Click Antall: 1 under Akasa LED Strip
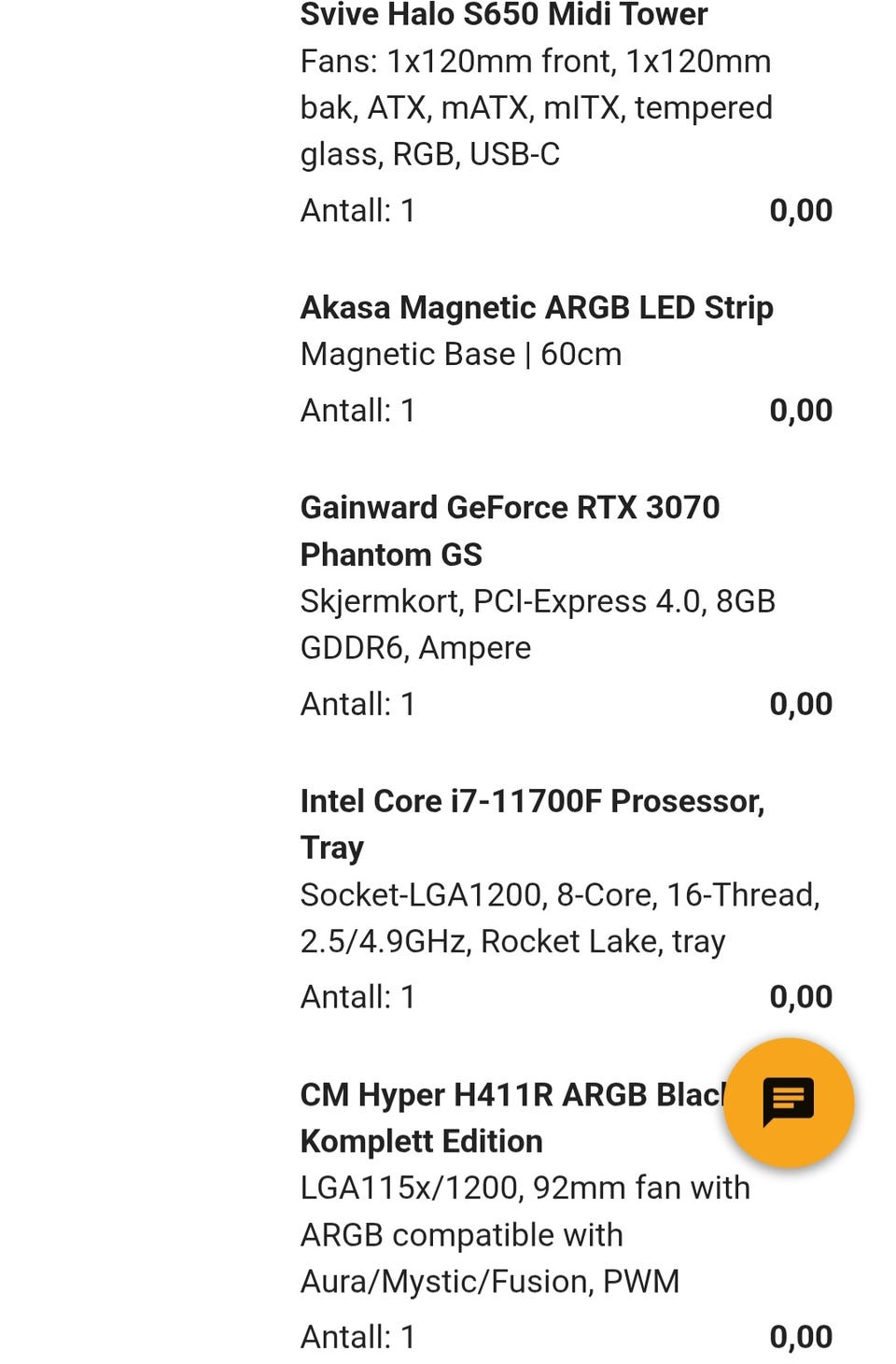Screen dimensions: 896x1364 [x=357, y=410]
